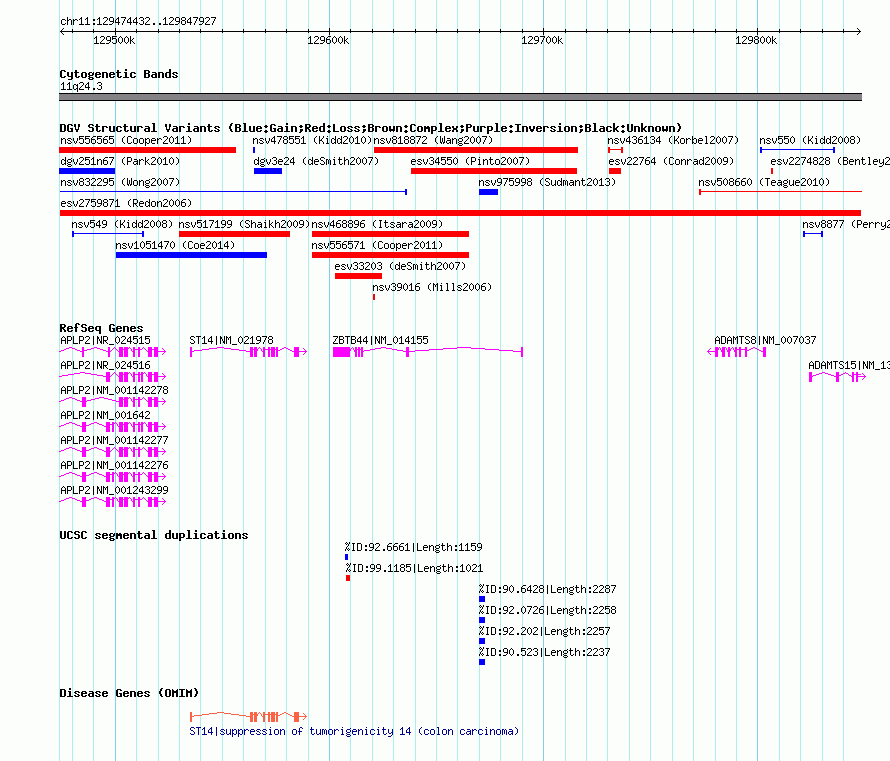Click the nsv508660 (Teague2010) red line
This screenshot has width=890, height=761.
point(780,192)
